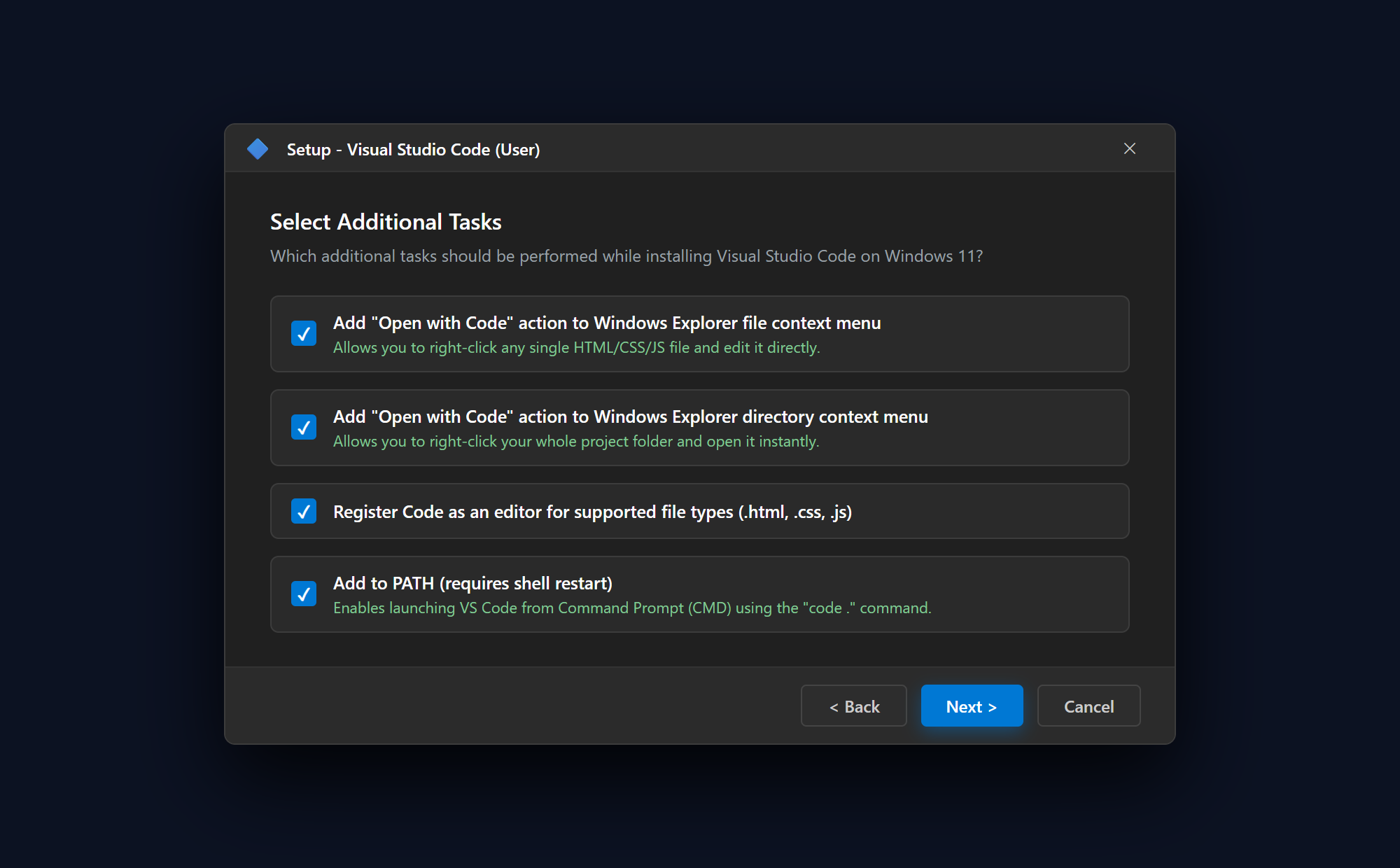Image resolution: width=1400 pixels, height=868 pixels.
Task: Click the 'Which additional tasks should be performed' text
Action: [626, 256]
